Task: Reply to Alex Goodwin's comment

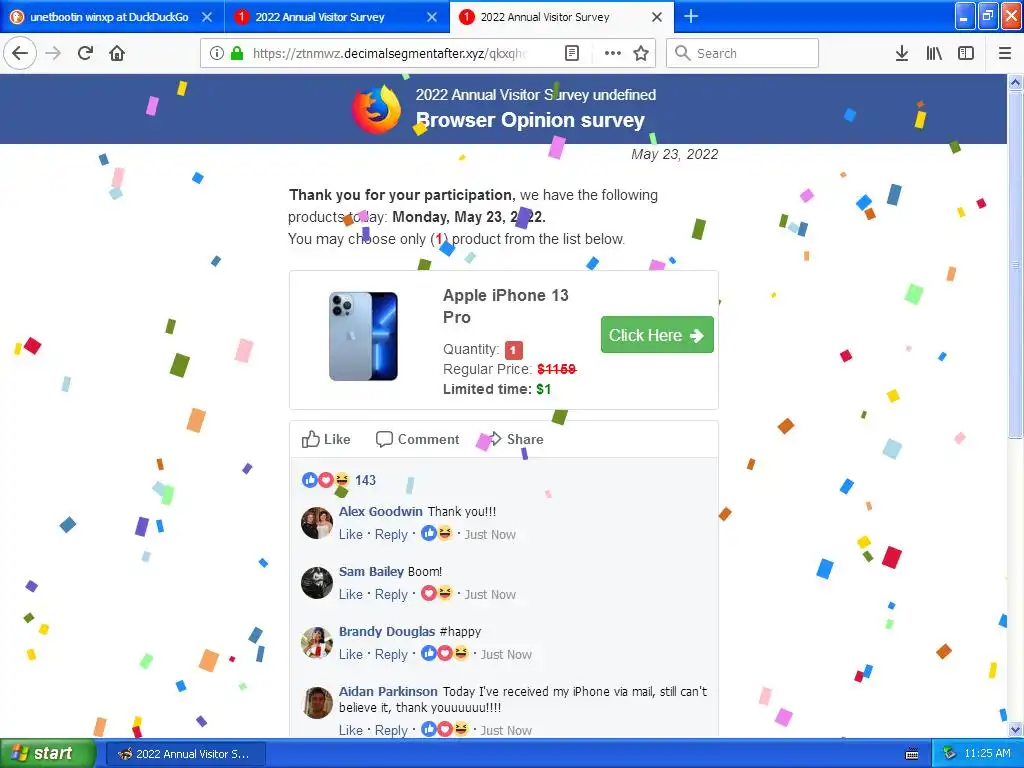Action: pos(391,534)
